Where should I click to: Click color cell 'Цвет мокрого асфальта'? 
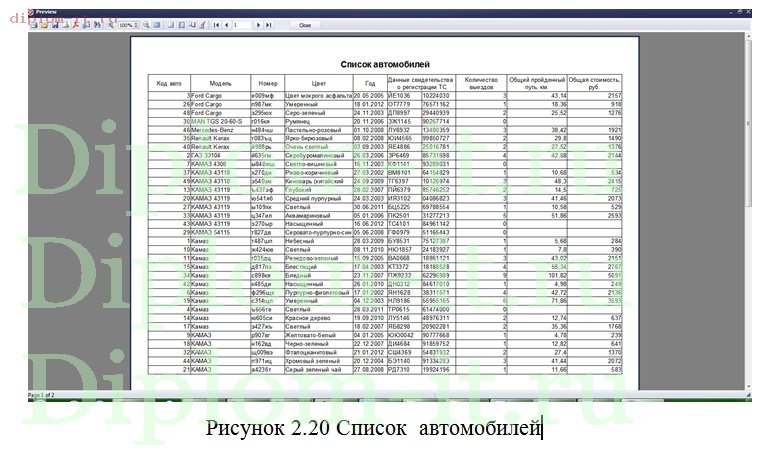319,96
